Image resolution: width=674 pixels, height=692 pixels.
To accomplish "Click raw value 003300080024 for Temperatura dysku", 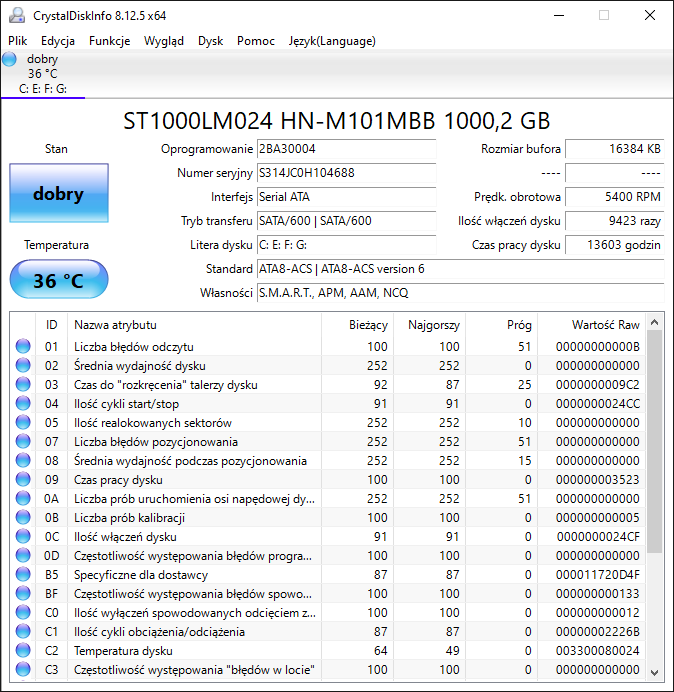I will 598,650.
